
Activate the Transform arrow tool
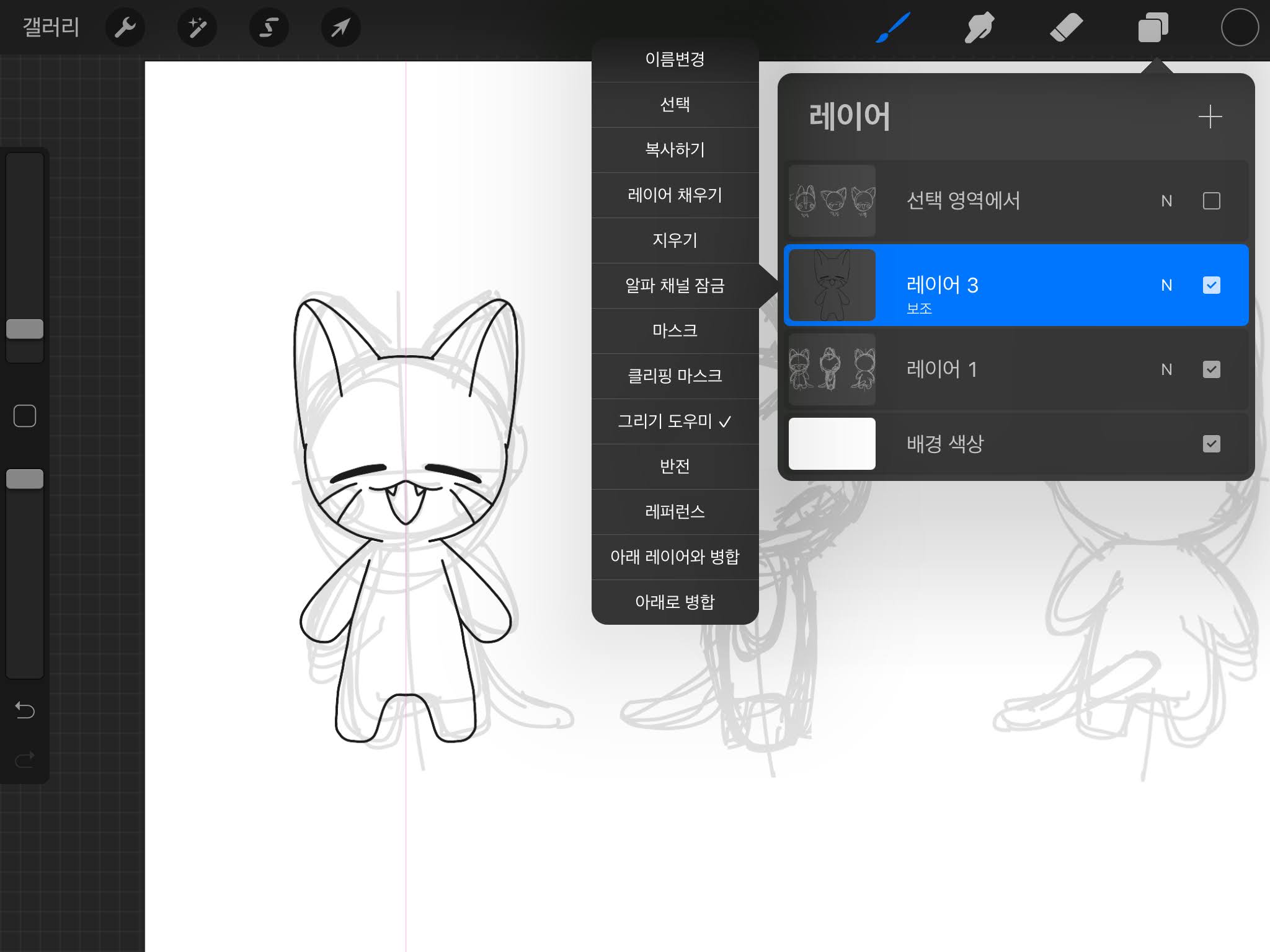point(340,27)
